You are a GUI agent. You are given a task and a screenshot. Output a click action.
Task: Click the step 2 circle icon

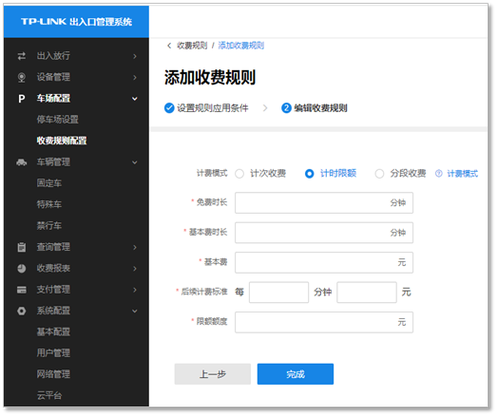pyautogui.click(x=286, y=108)
